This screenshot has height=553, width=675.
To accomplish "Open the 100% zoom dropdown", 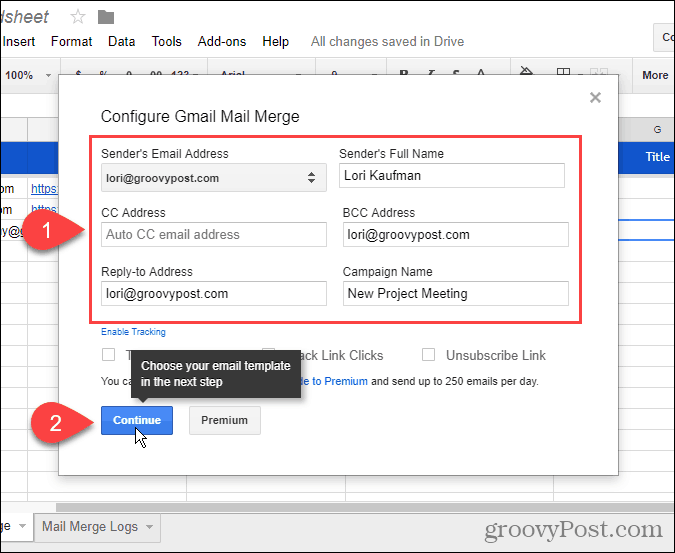I will point(28,75).
